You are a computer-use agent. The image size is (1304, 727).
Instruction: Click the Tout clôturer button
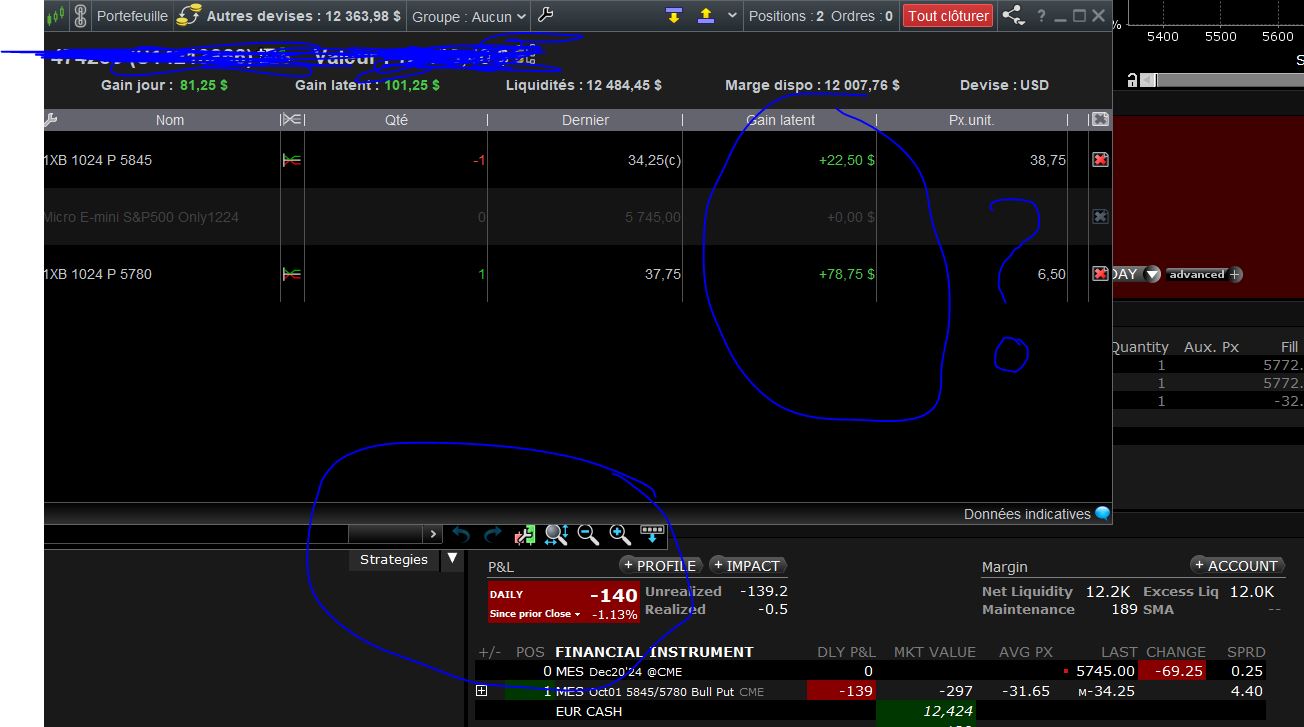pyautogui.click(x=948, y=16)
